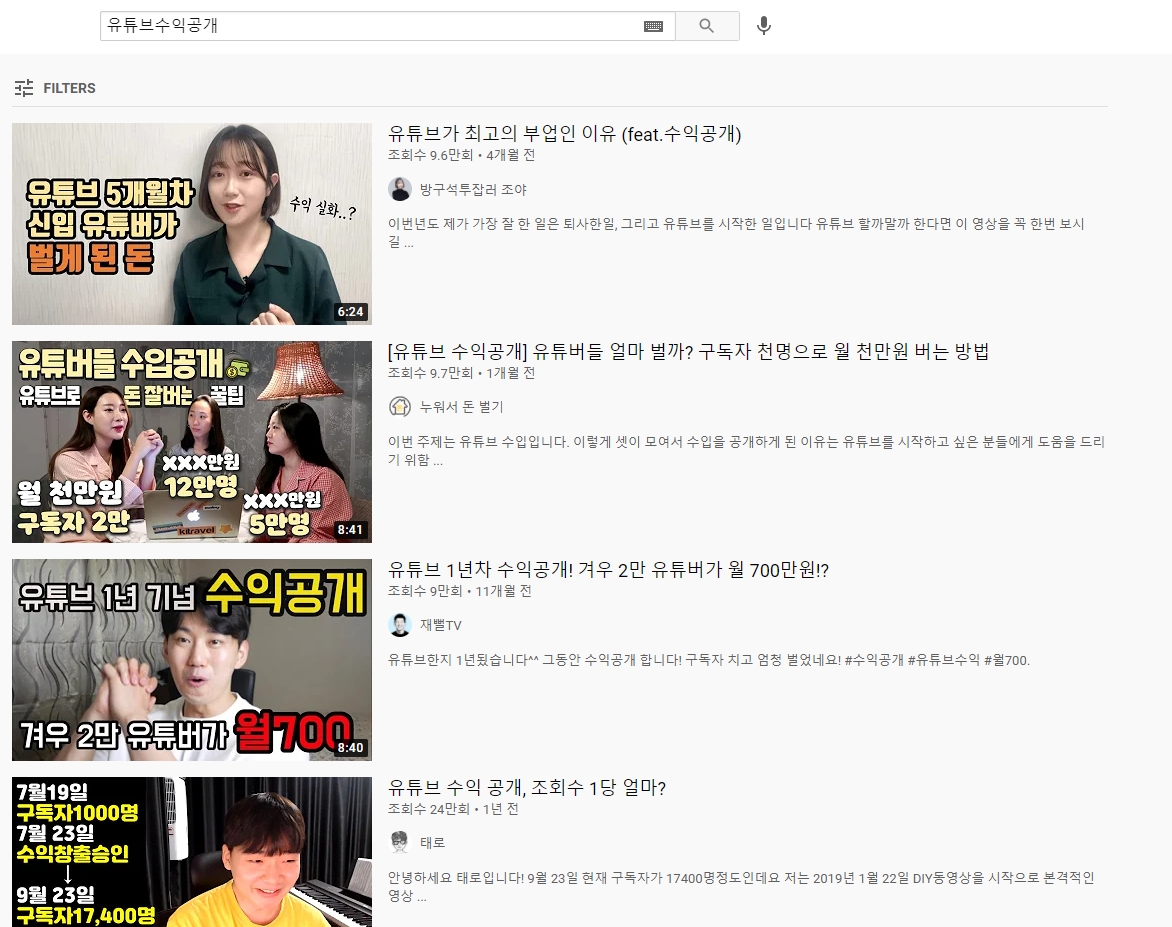Click the search magnifier button
The image size is (1172, 927).
(x=707, y=26)
